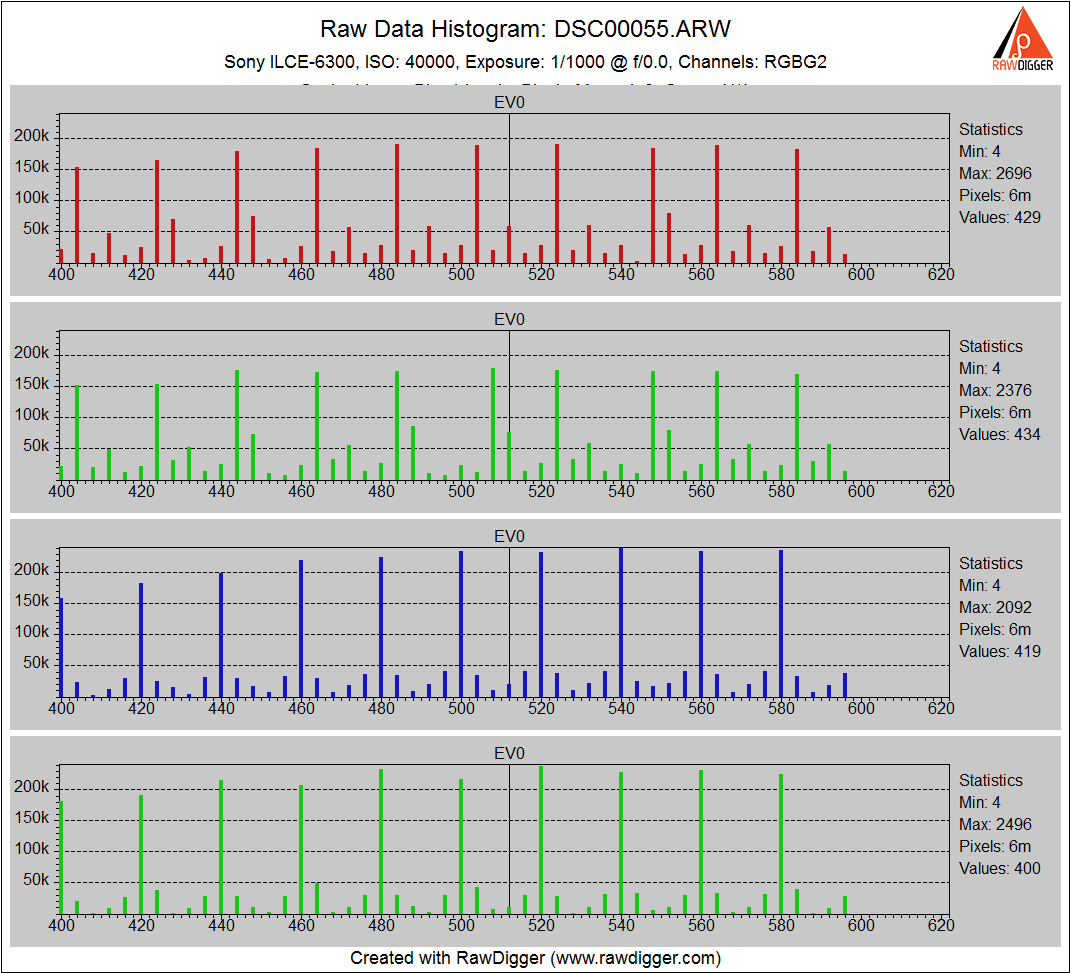
Task: Click the tallest blue bar at value 540
Action: (x=621, y=622)
